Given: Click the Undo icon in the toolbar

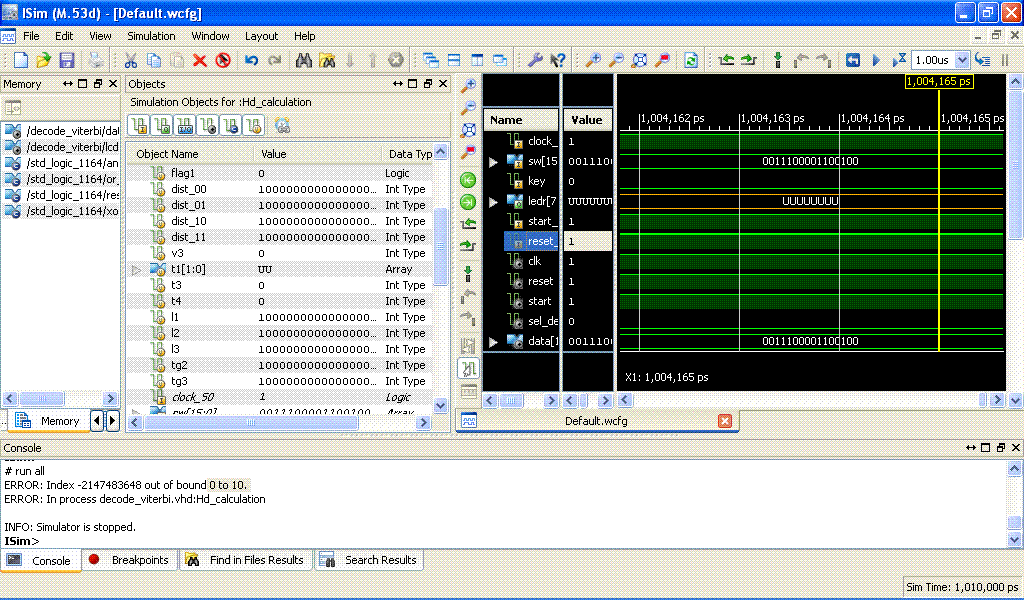Looking at the screenshot, I should click(x=251, y=60).
